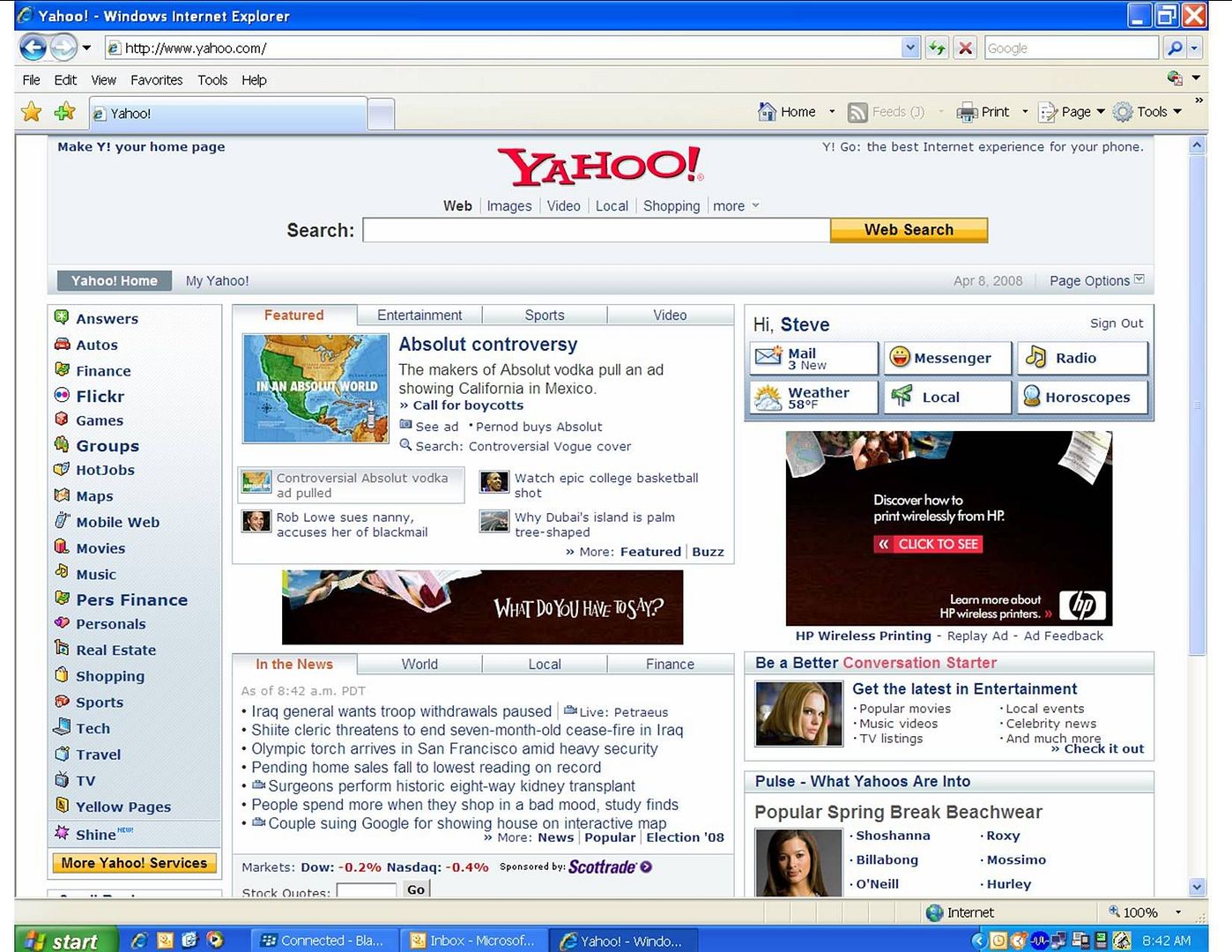
Task: Open the Local shortcut in Steve's panel
Action: [947, 398]
